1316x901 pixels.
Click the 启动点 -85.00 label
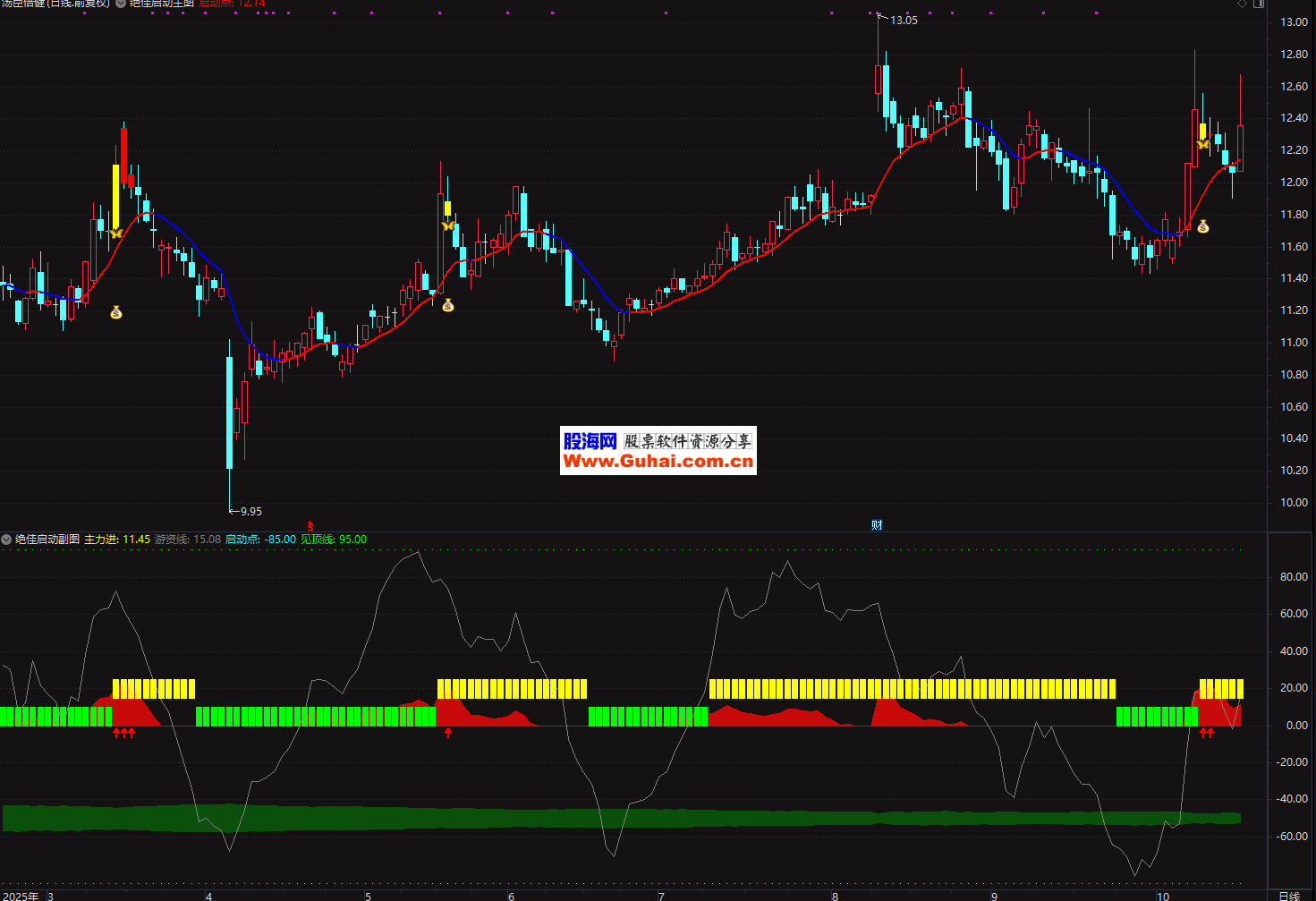point(260,540)
